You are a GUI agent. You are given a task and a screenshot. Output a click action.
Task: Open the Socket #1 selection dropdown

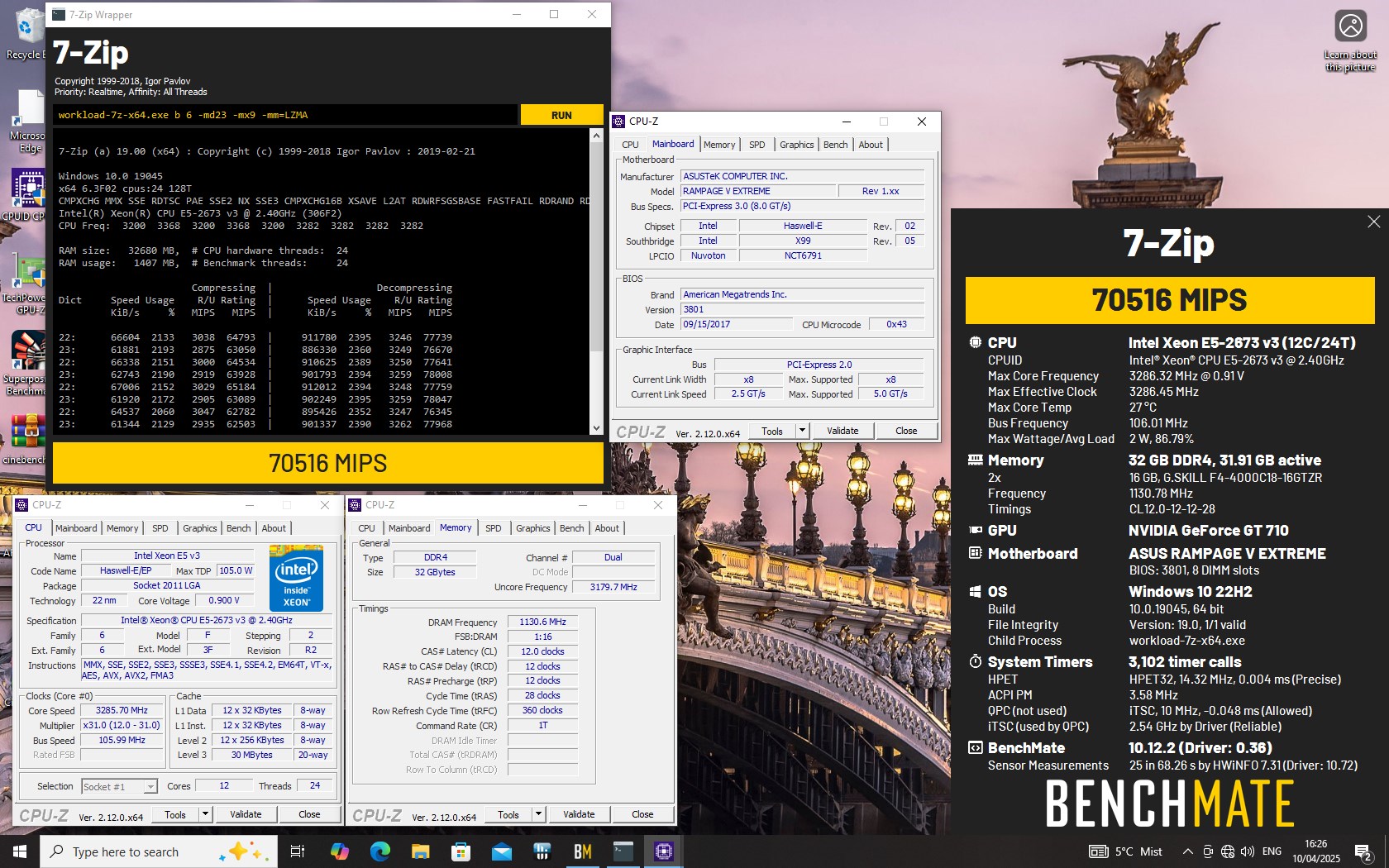(x=120, y=786)
